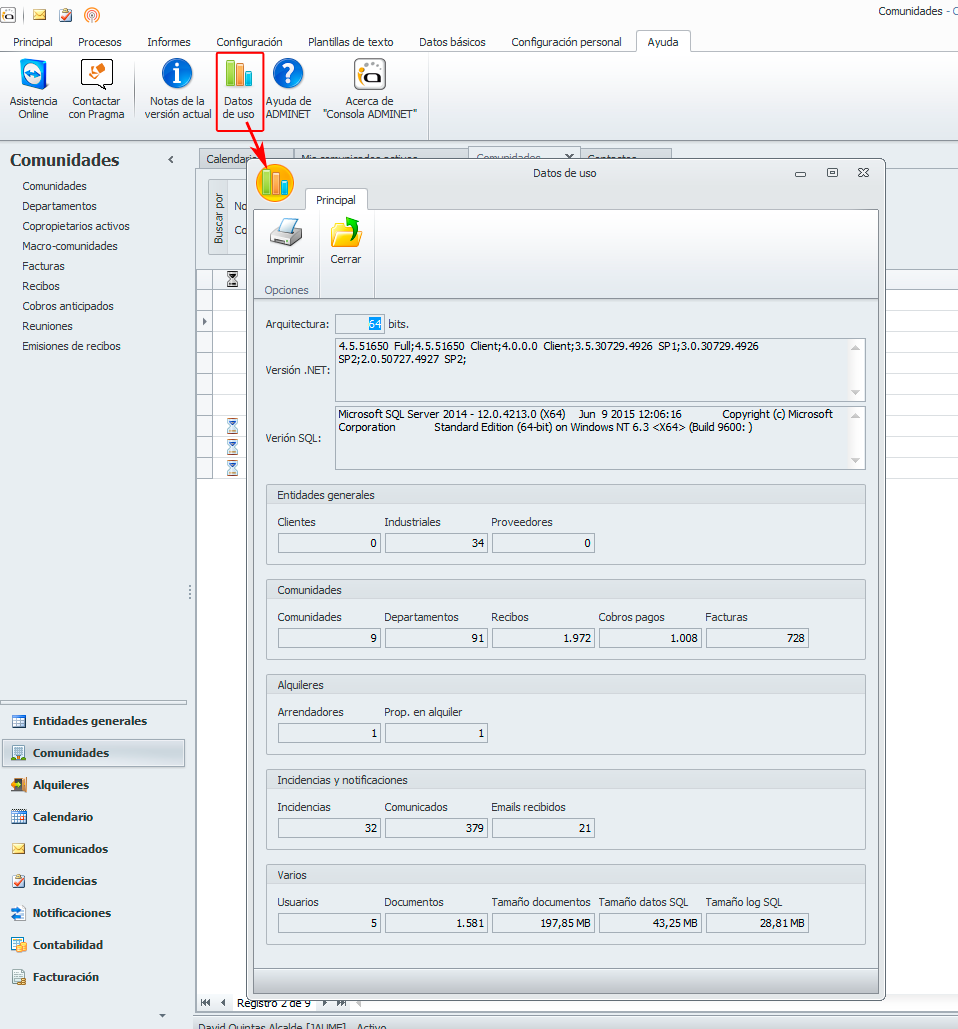Open the Facturación module
The image size is (958, 1029).
click(x=65, y=977)
